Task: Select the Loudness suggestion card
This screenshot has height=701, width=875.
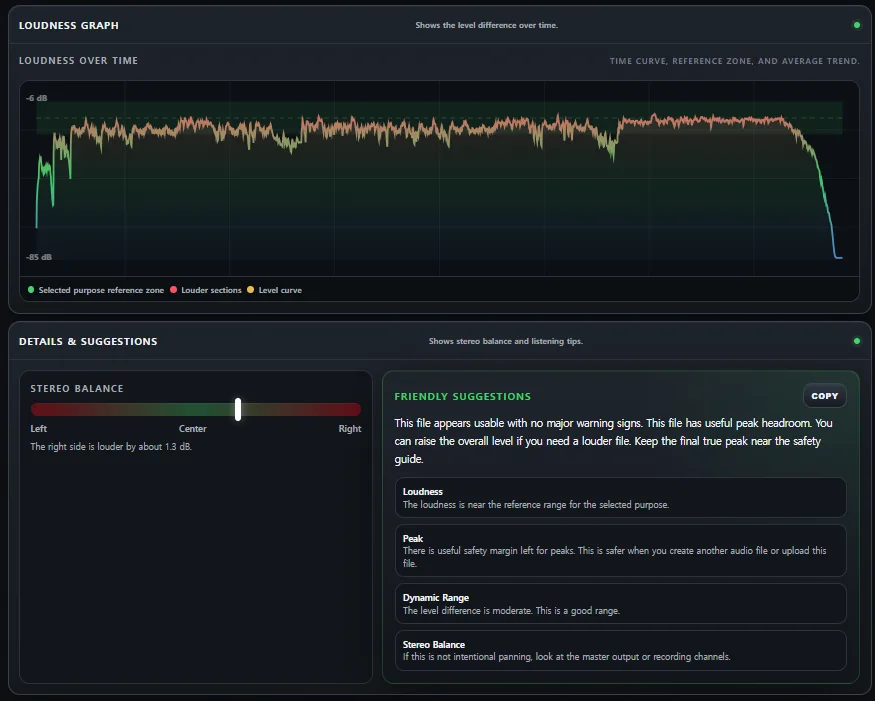Action: coord(621,497)
